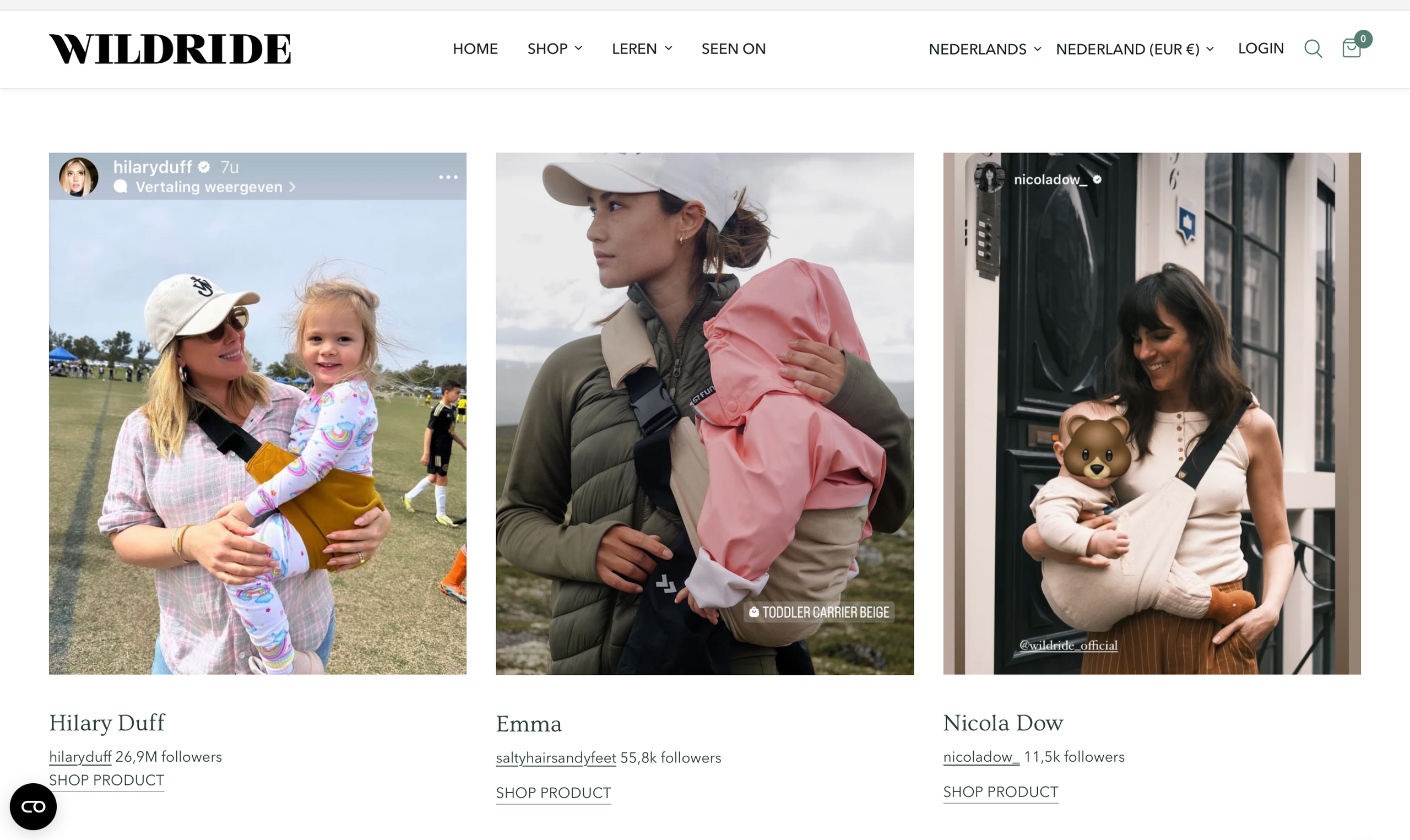Click the hilaryduff profile avatar in the story

[x=79, y=177]
